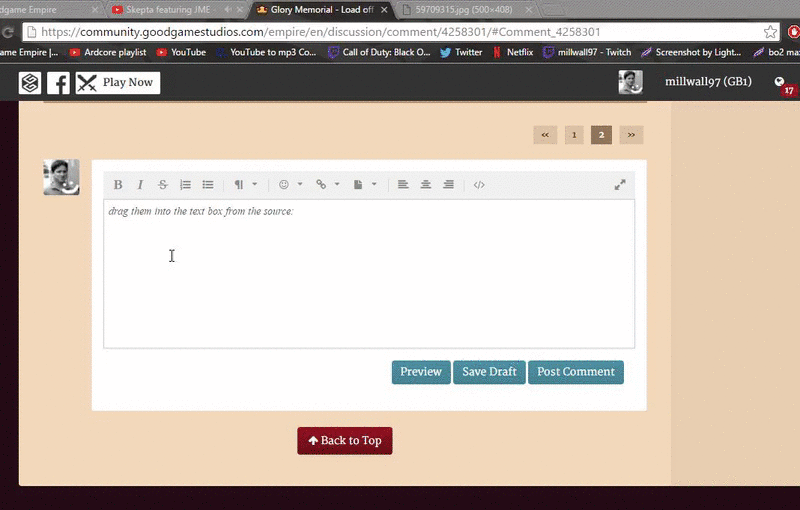Open YouTube to mp3 bookmark
This screenshot has height=510, width=800.
(266, 52)
